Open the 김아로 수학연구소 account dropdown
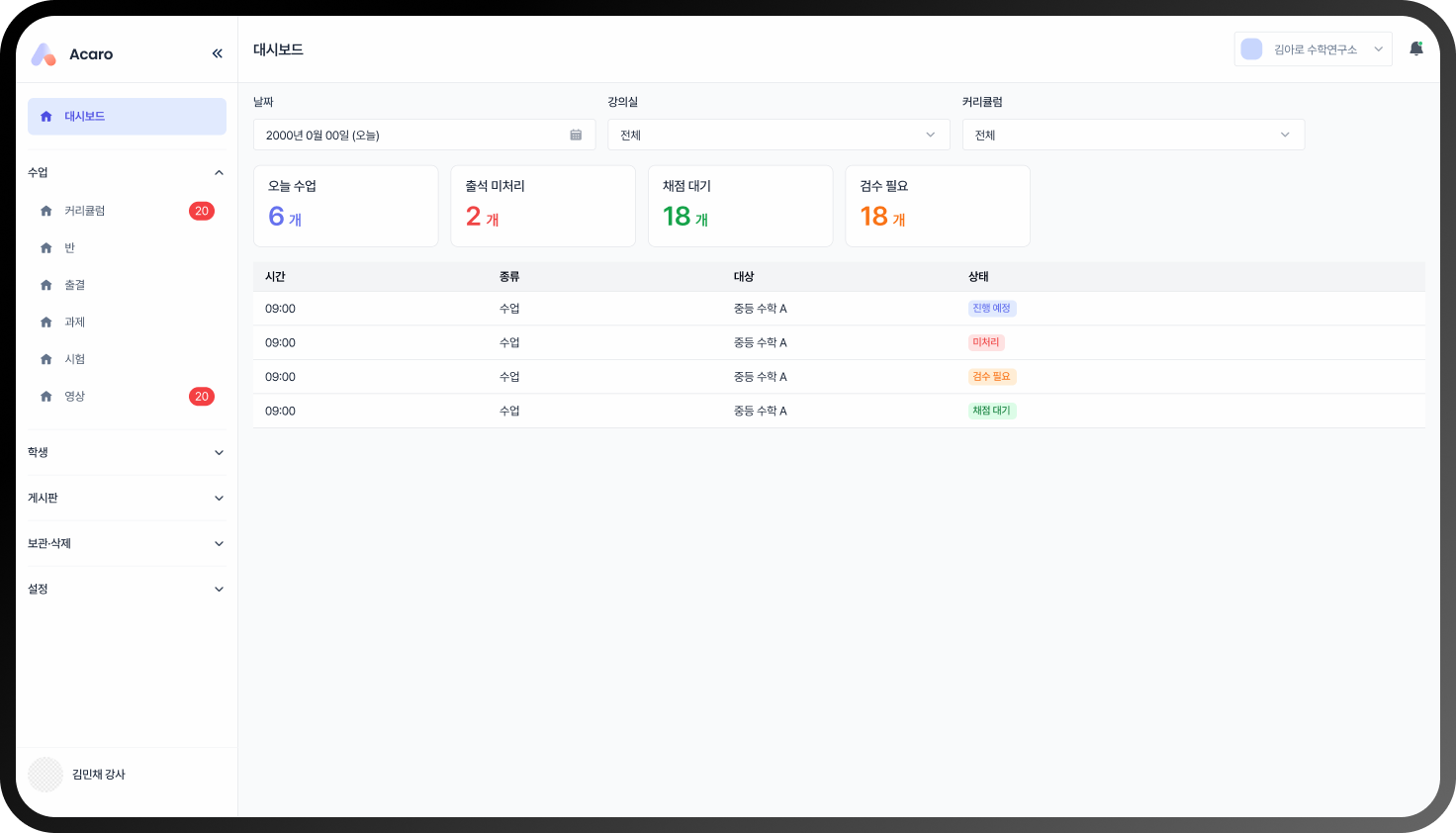Screen dimensions: 1456x833 coord(1313,49)
